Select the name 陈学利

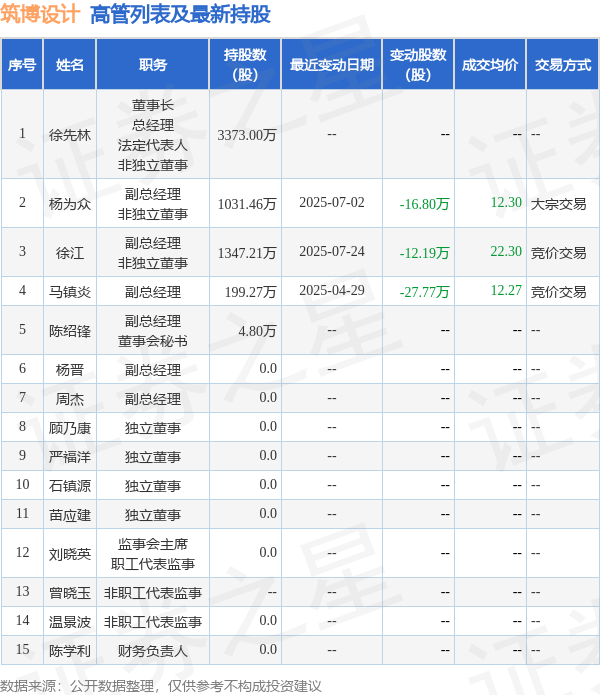click(x=70, y=651)
